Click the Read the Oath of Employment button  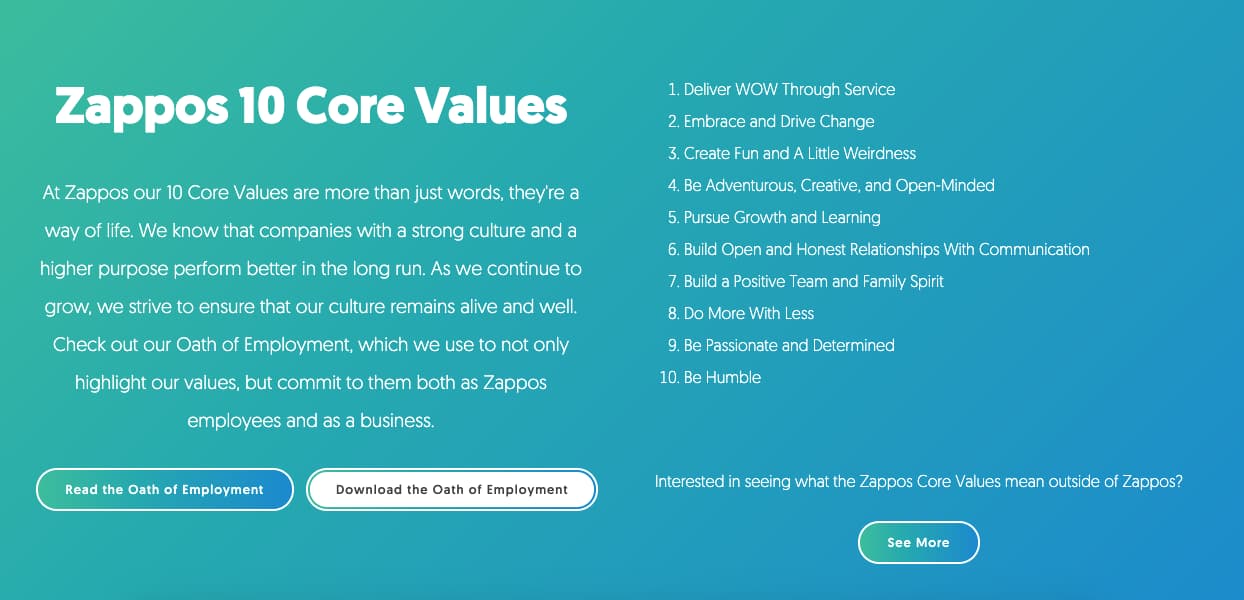coord(164,489)
